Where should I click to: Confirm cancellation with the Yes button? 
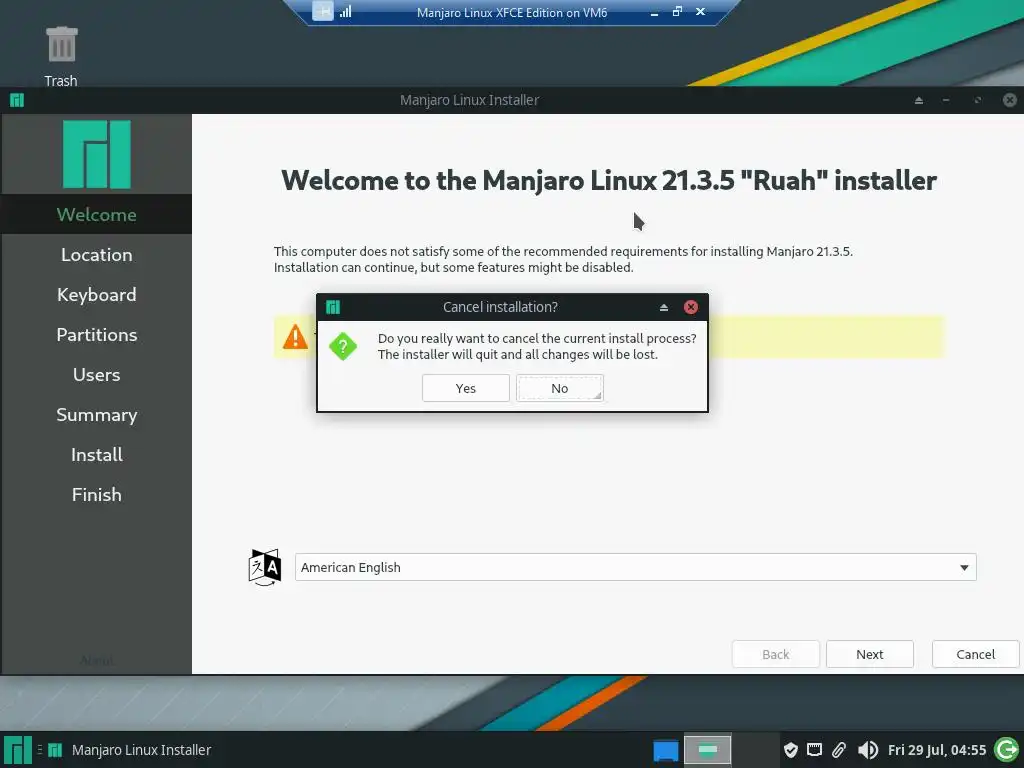466,388
